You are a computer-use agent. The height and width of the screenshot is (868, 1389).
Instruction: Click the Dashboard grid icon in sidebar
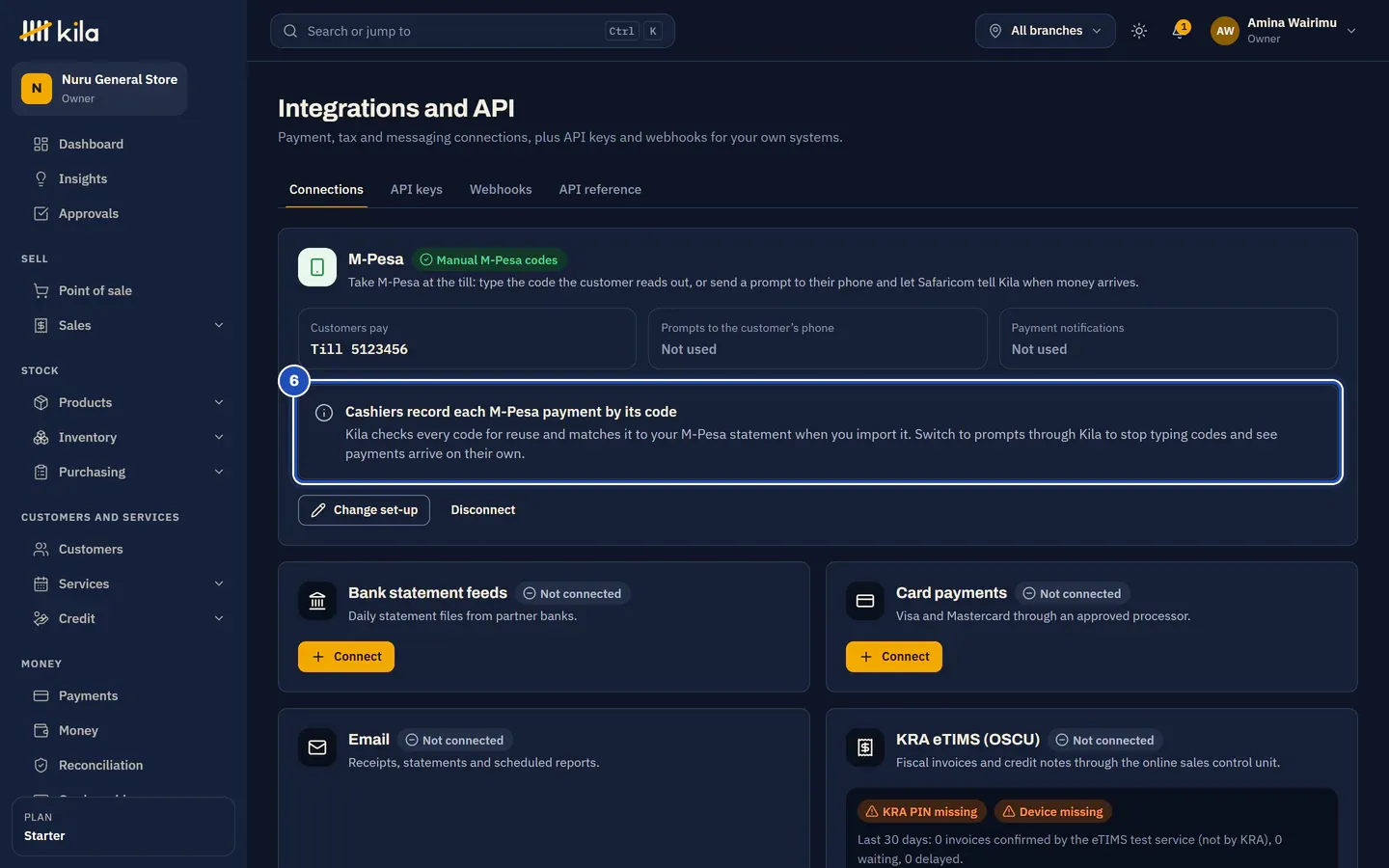click(41, 145)
